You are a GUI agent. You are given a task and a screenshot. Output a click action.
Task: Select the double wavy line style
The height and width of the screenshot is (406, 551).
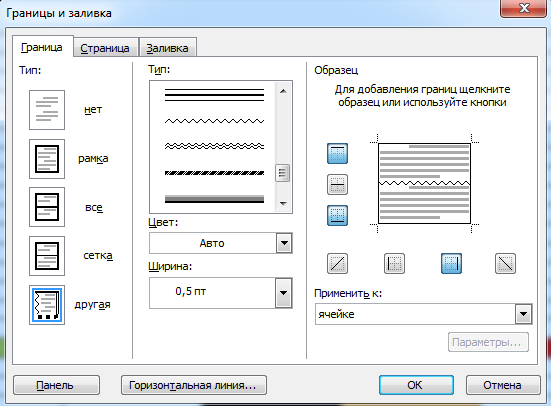(214, 146)
